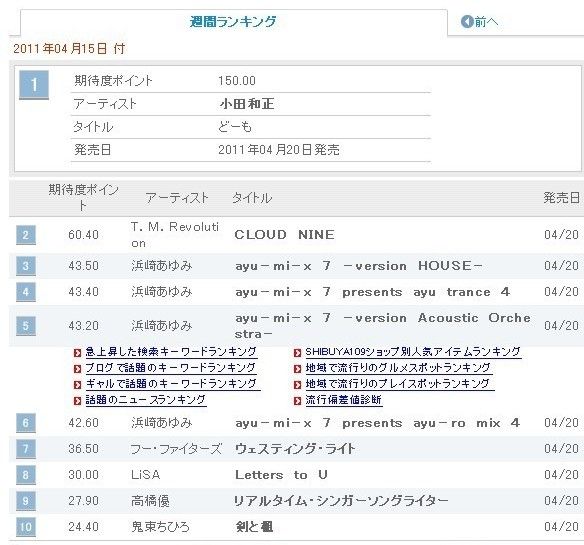Open ギャルで話題のキーワードランキング link
Screen dimensions: 584x545
(x=171, y=384)
